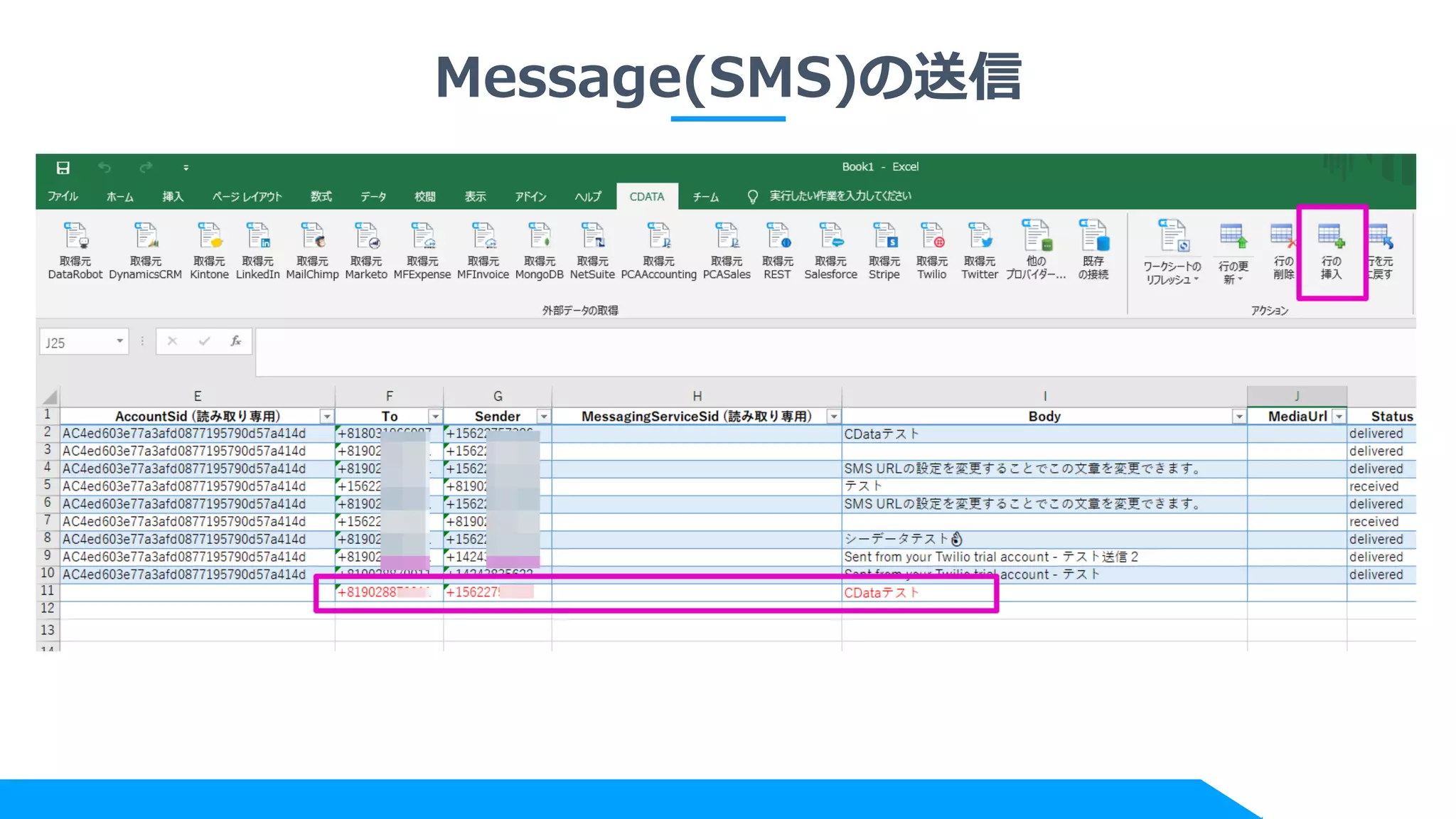The height and width of the screenshot is (819, 1456).
Task: Click the 取得元 MailChimp icon
Action: click(312, 250)
